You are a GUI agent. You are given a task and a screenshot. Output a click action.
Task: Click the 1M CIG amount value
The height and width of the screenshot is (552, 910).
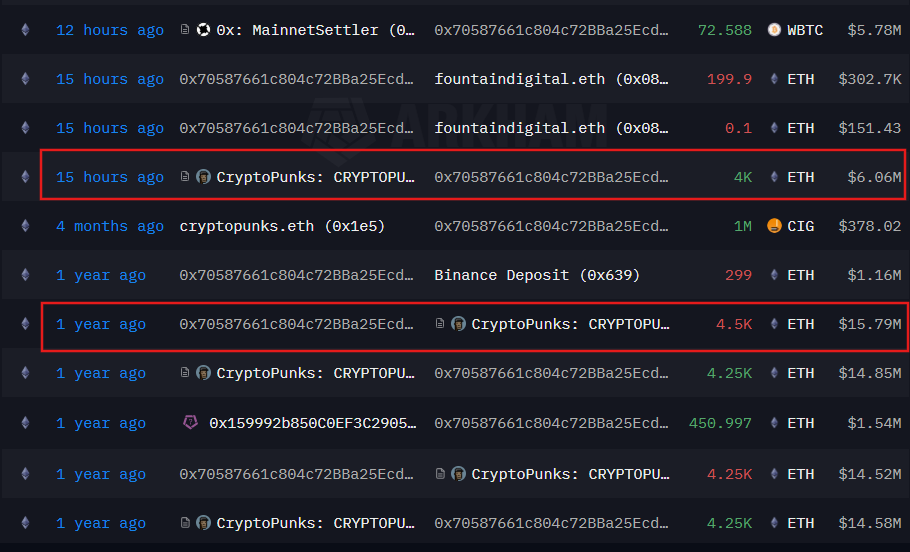click(x=743, y=226)
